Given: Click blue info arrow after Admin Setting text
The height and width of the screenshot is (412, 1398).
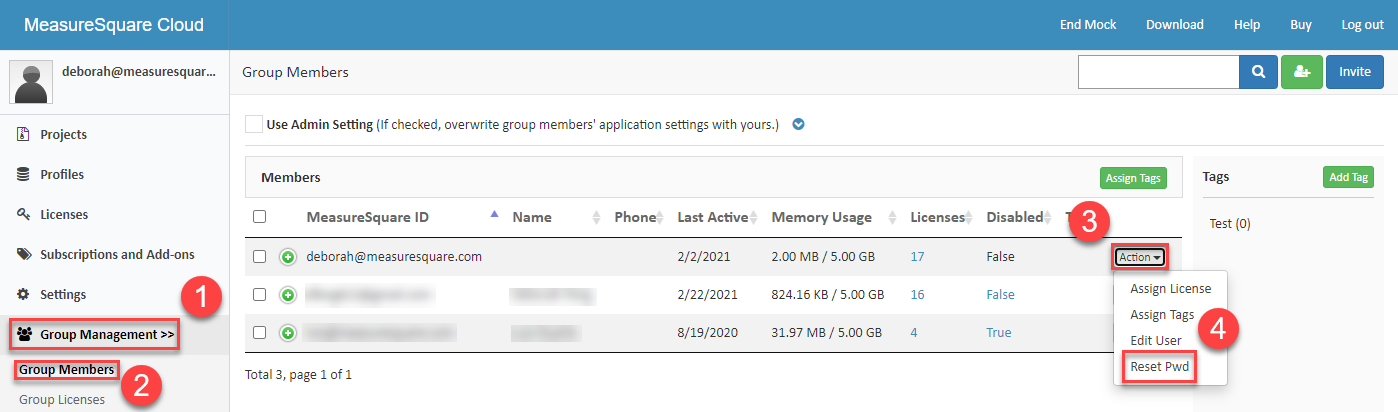Looking at the screenshot, I should click(x=798, y=125).
